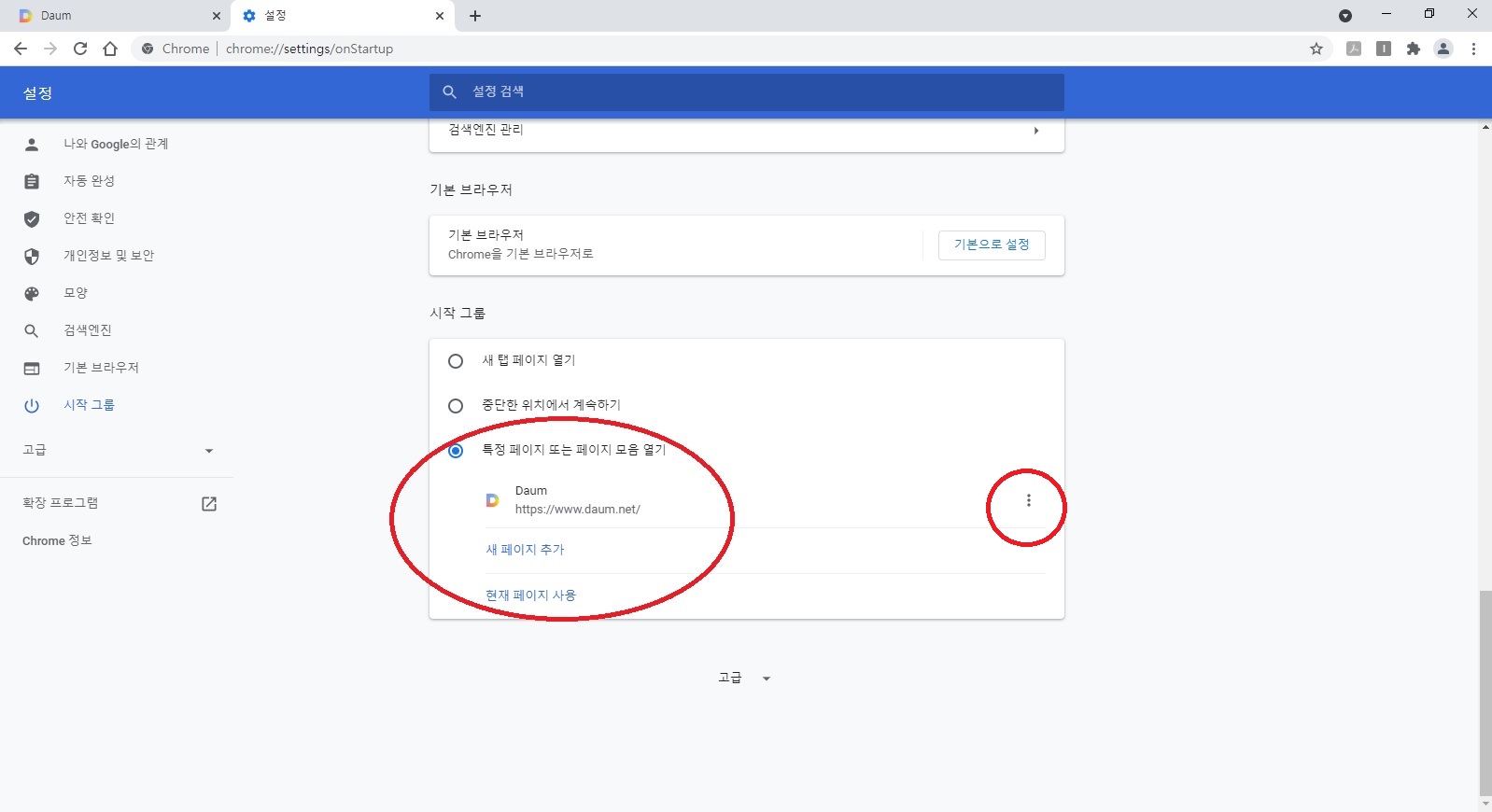Image resolution: width=1492 pixels, height=812 pixels.
Task: Click the person icon beside 나와 Google의 관계
Action: click(x=32, y=145)
